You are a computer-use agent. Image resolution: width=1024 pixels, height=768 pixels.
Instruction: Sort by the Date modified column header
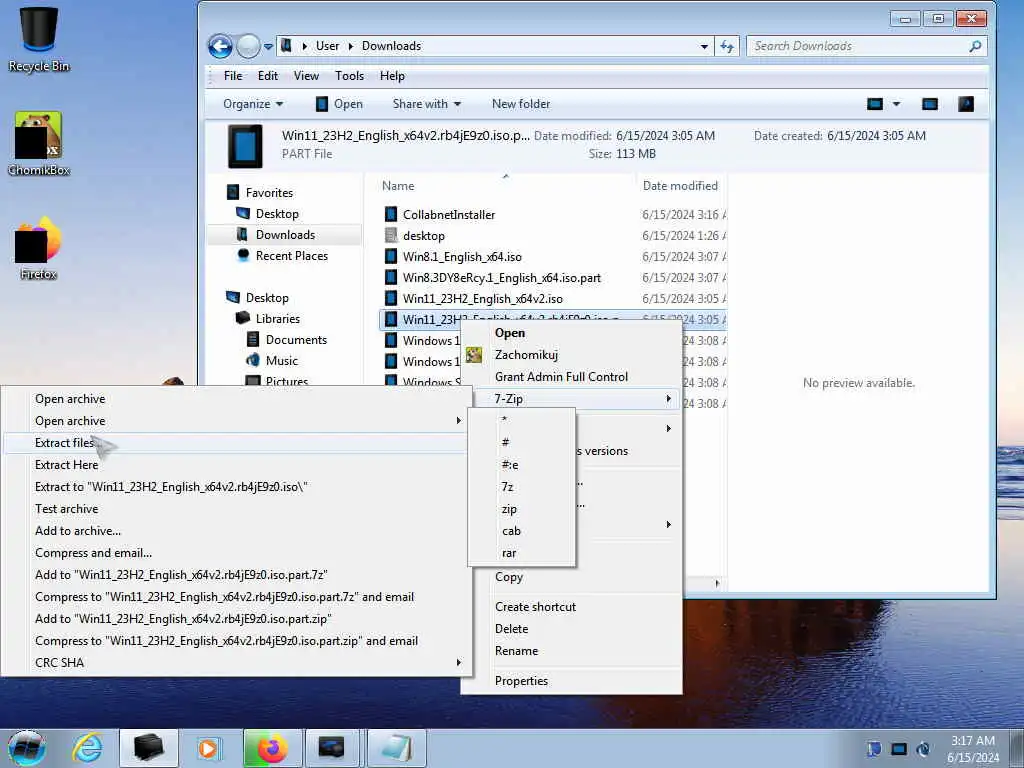(681, 185)
